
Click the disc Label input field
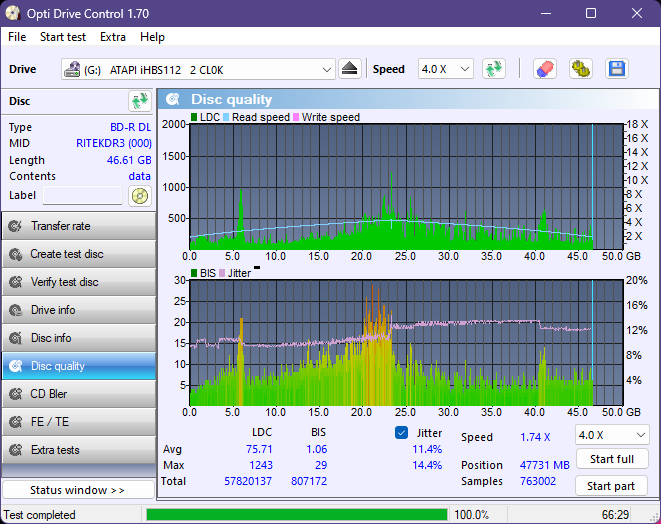click(82, 196)
